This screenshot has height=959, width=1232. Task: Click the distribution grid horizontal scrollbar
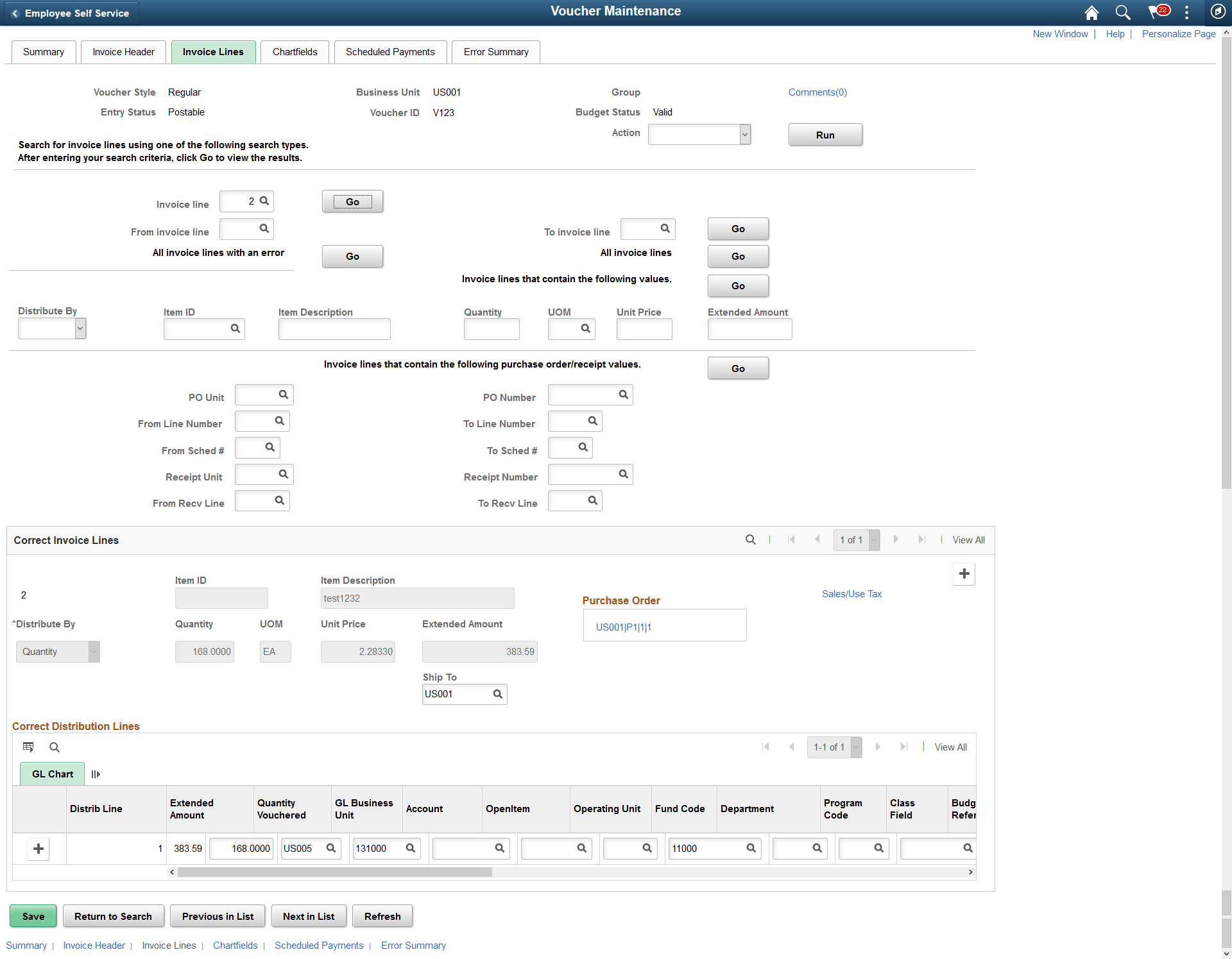[335, 872]
